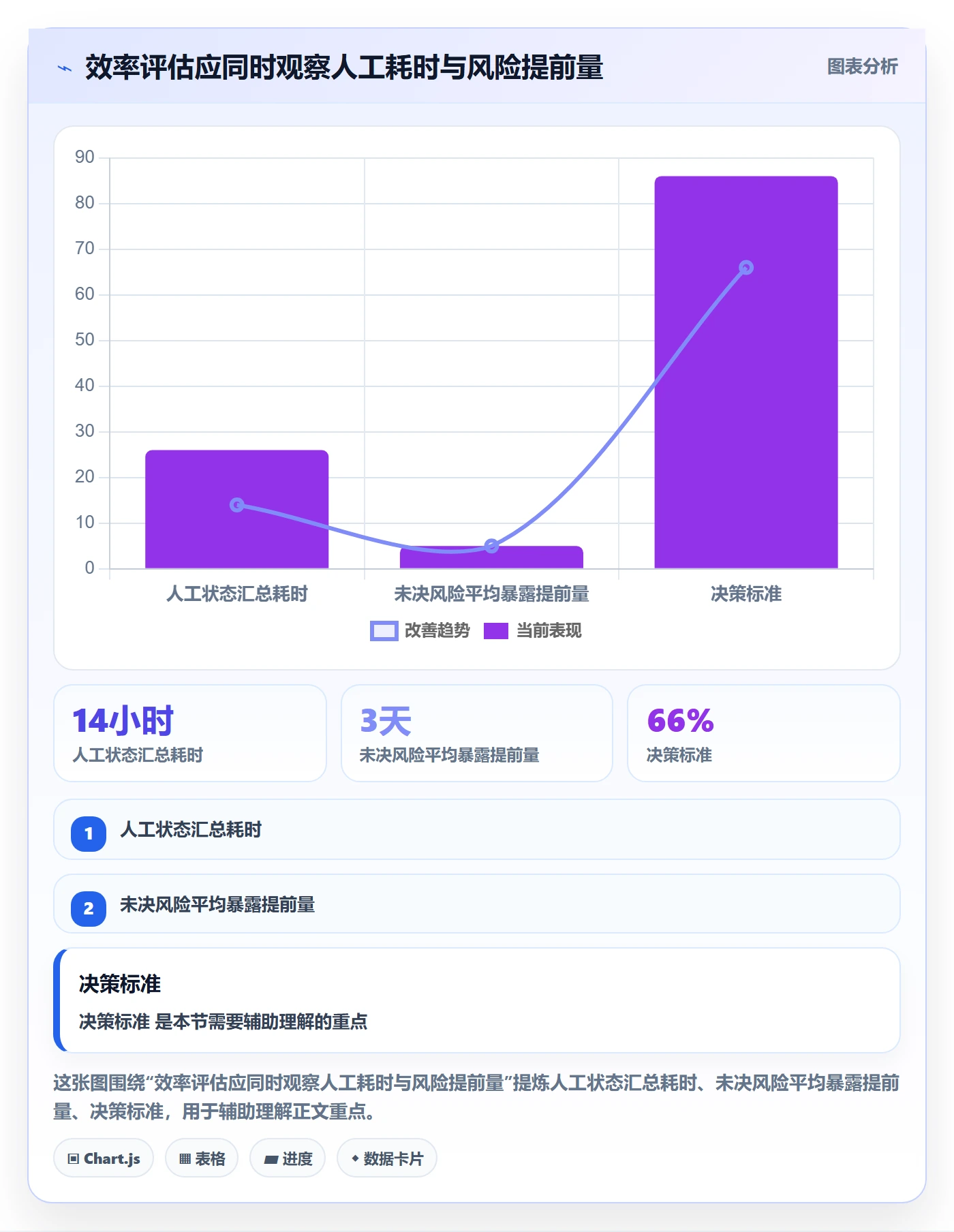Click the 图表分析 label in the header
954x1232 pixels.
(x=862, y=67)
